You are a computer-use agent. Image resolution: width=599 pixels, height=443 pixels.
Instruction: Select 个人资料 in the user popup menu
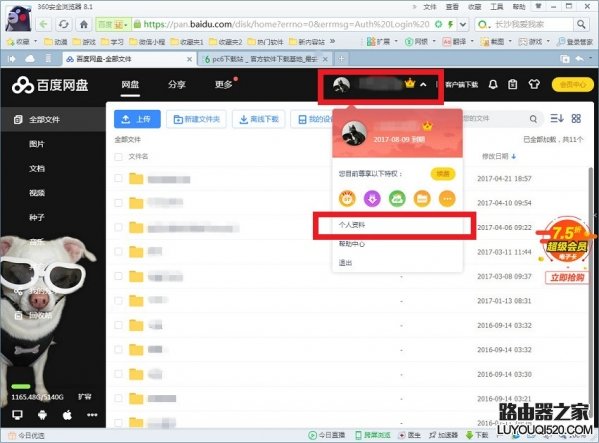352,225
